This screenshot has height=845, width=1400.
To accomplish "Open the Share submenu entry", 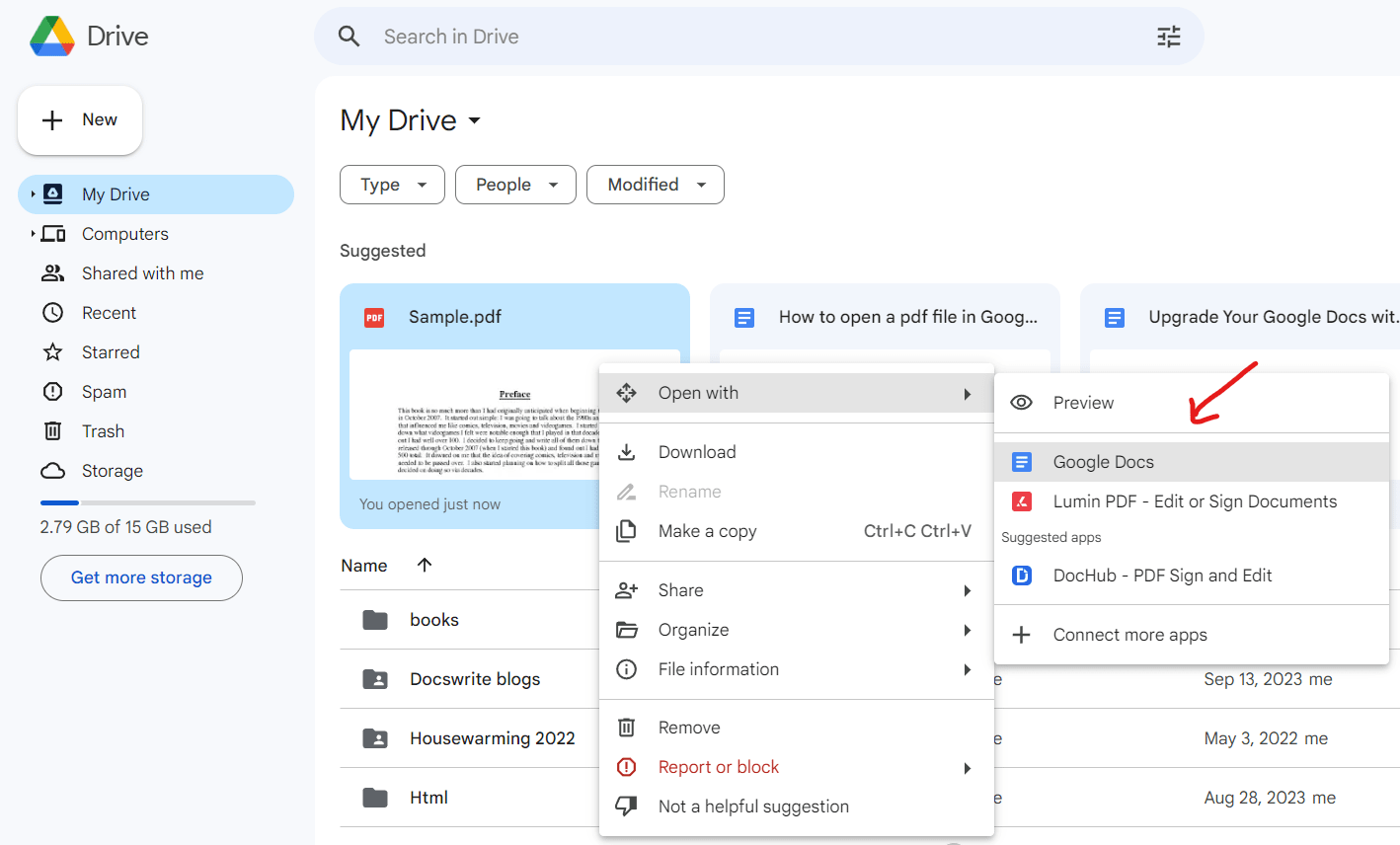I will point(680,589).
